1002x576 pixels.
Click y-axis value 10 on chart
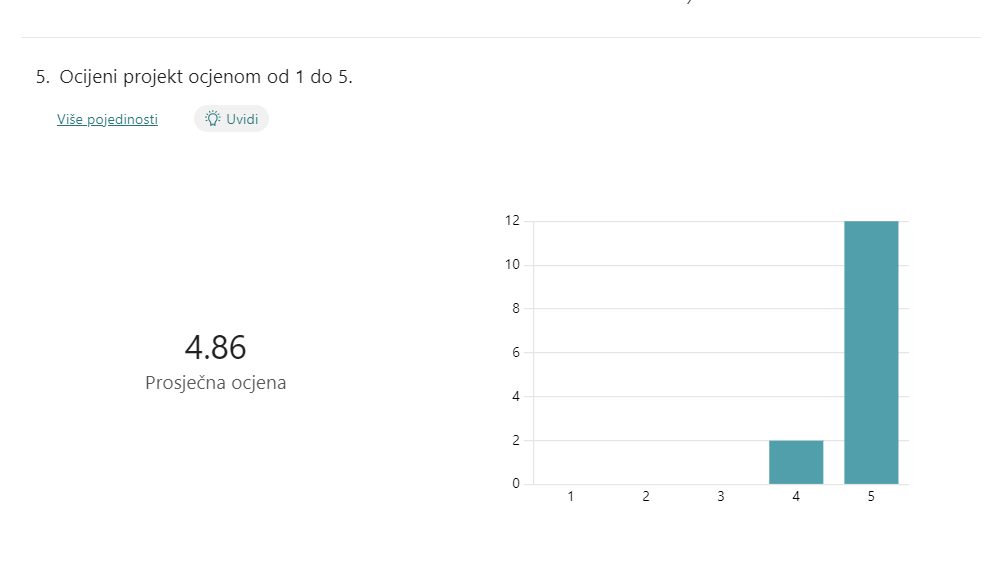pos(513,265)
